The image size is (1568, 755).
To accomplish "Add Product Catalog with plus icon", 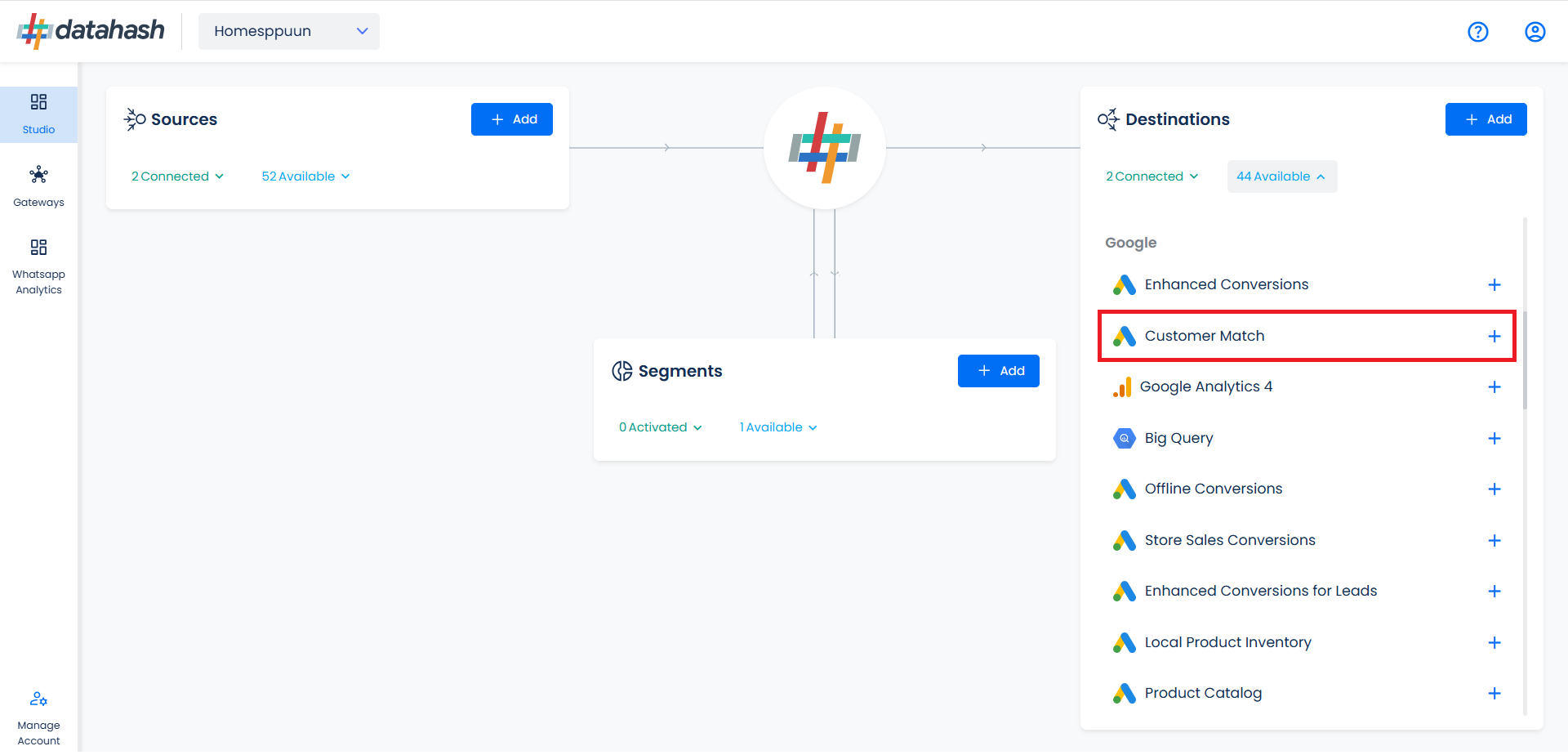I will point(1494,694).
